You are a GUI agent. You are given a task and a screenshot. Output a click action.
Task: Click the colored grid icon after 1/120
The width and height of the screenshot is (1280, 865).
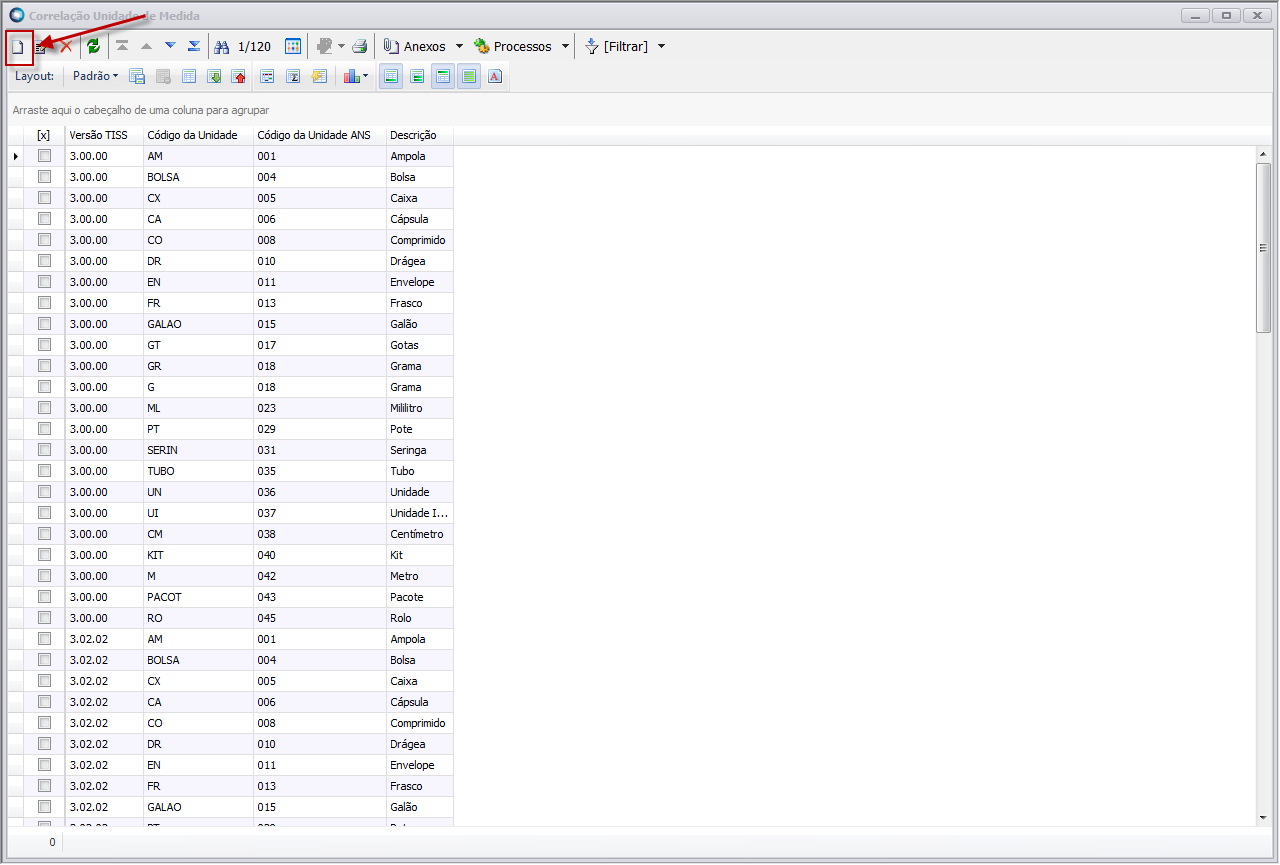pyautogui.click(x=293, y=46)
